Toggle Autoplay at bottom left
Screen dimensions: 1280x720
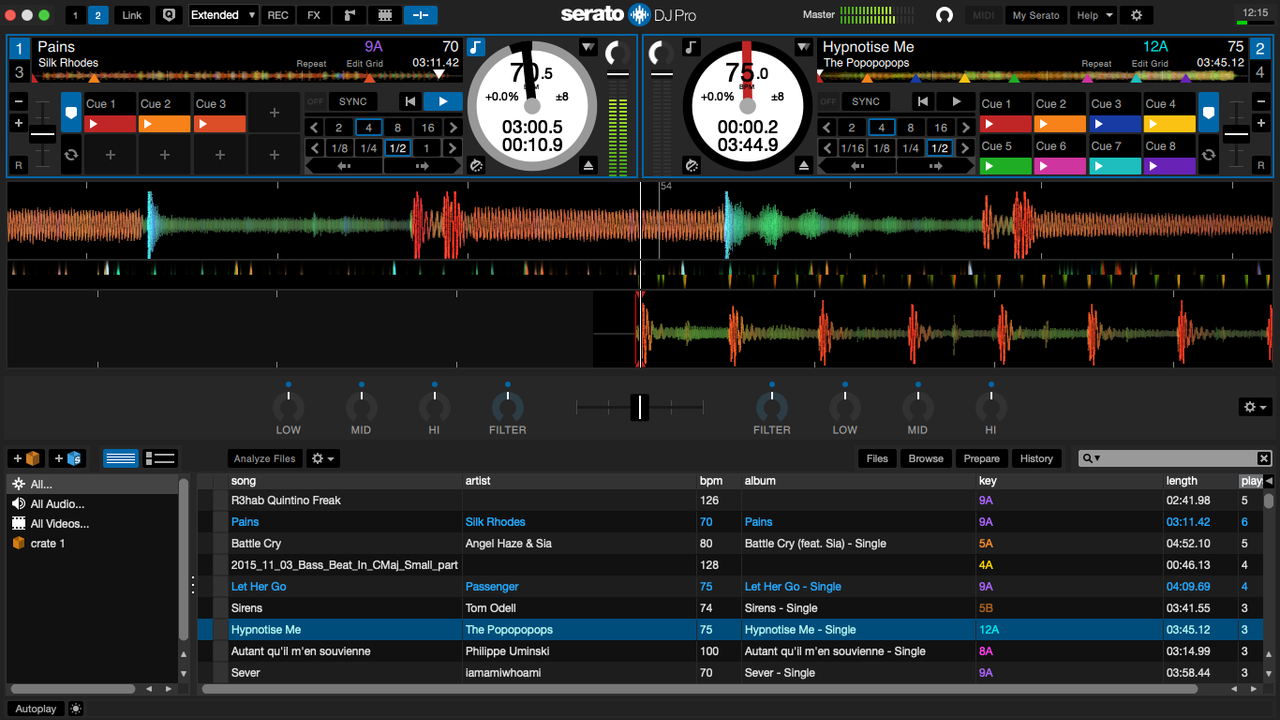tap(36, 709)
